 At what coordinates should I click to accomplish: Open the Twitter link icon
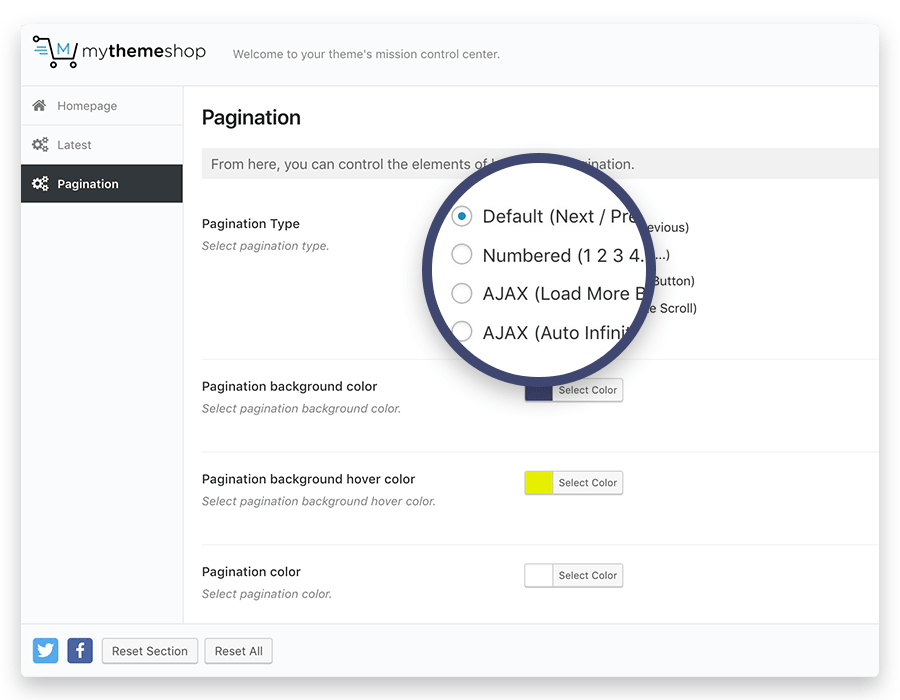pyautogui.click(x=45, y=651)
